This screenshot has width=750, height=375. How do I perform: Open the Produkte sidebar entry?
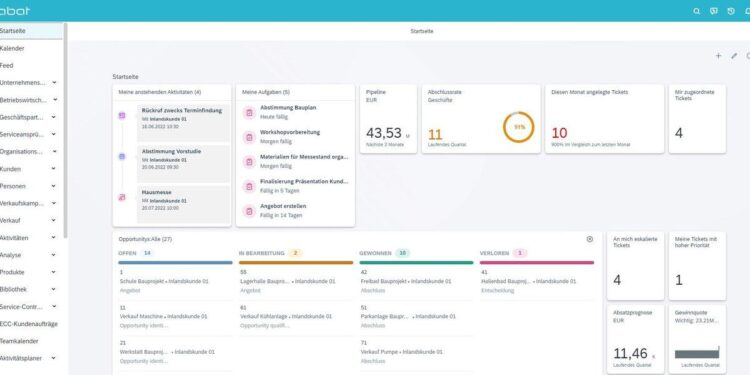point(31,272)
